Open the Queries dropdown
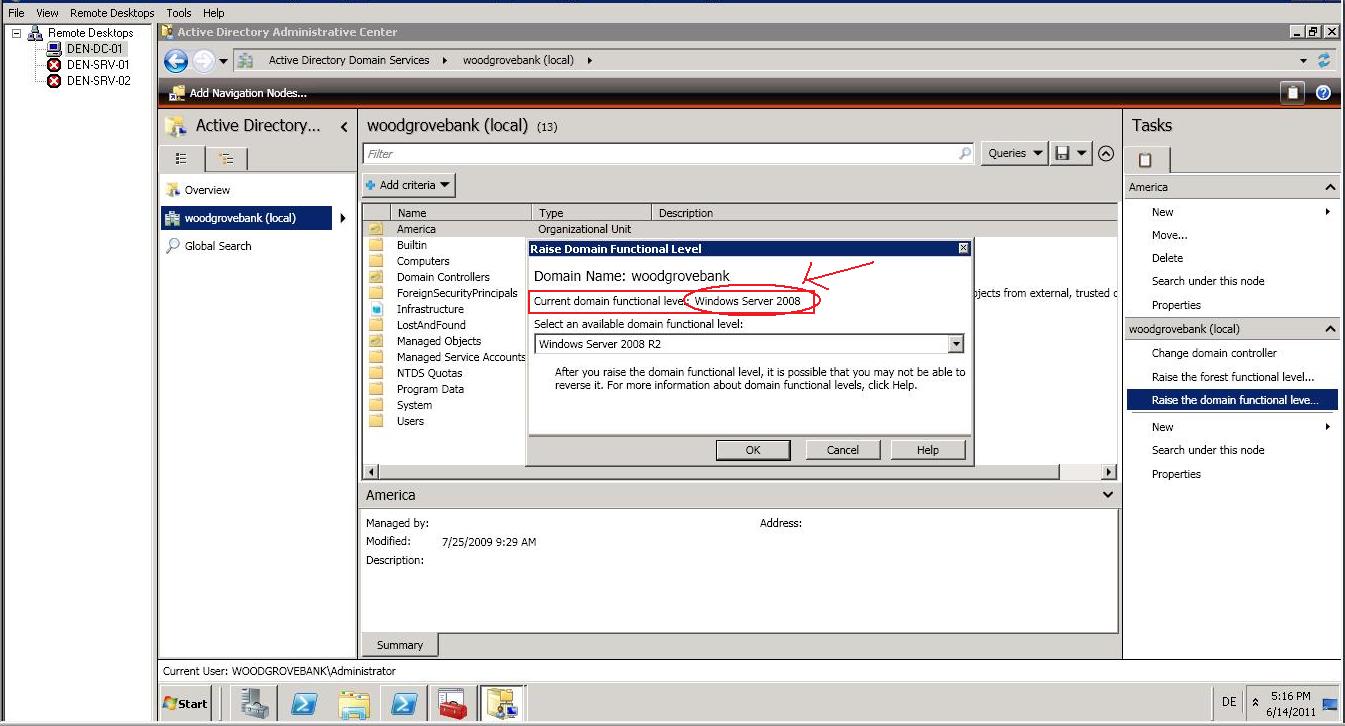The image size is (1345, 726). point(1015,153)
